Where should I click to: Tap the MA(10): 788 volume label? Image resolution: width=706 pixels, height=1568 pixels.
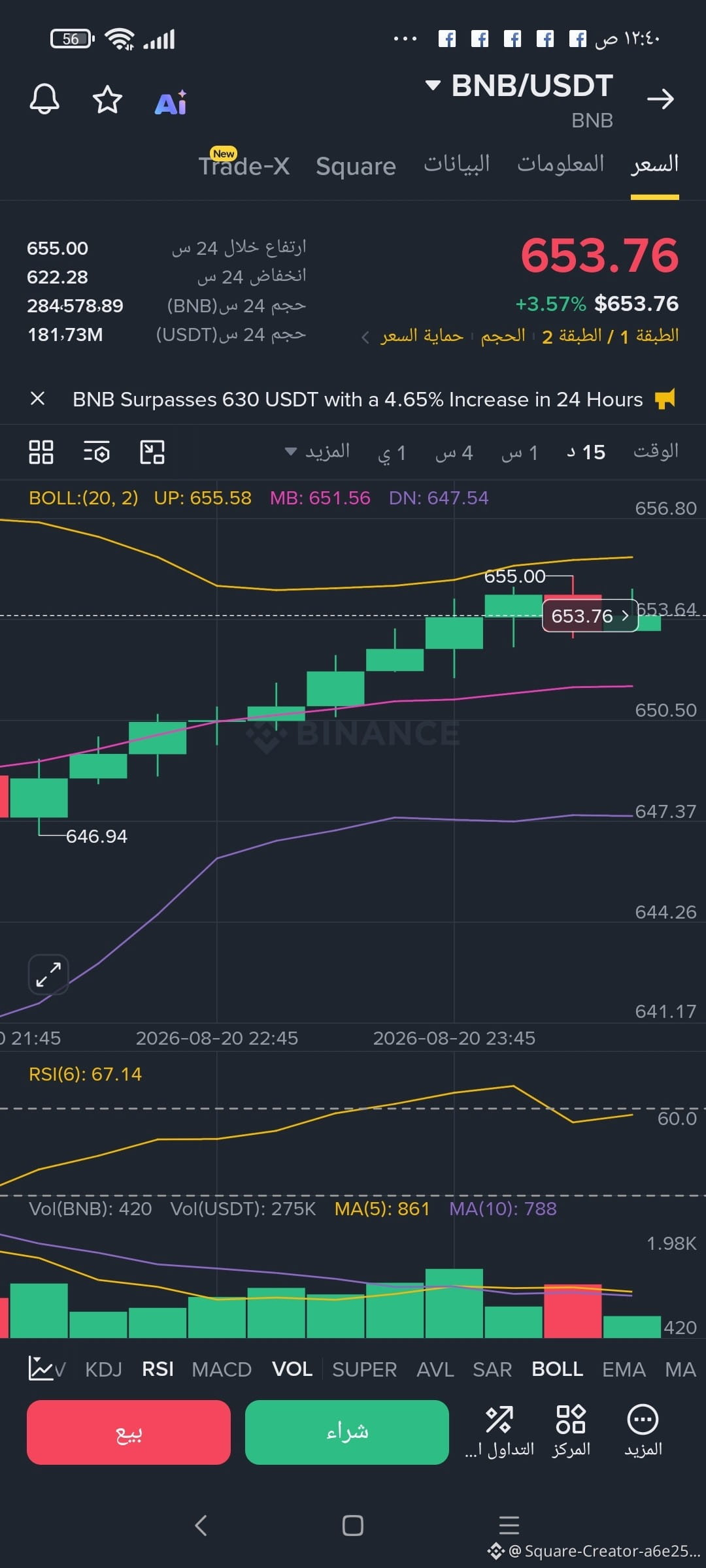[x=503, y=1209]
